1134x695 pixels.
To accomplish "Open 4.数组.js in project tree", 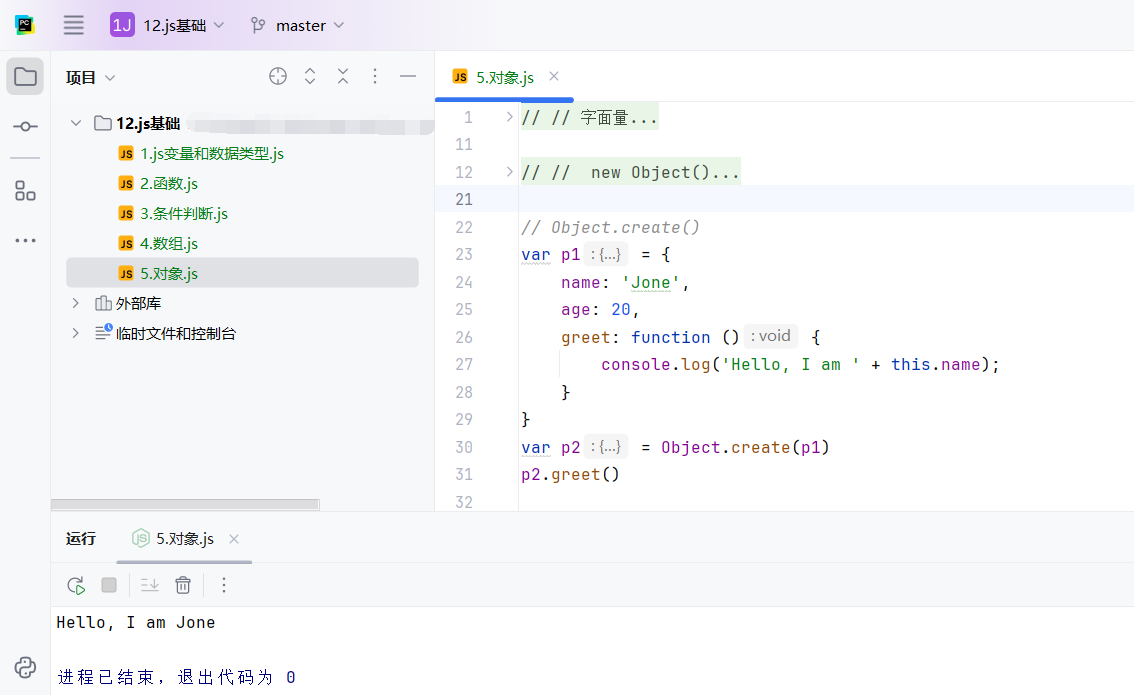I will pyautogui.click(x=169, y=244).
